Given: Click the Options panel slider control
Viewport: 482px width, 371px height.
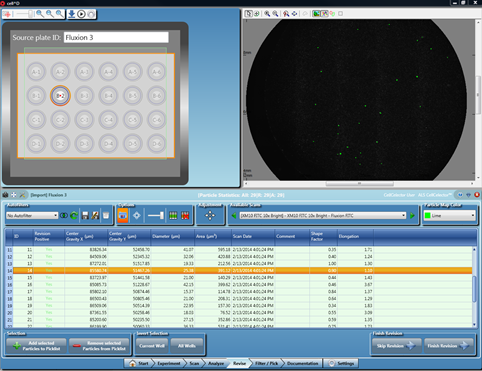Looking at the screenshot, I should click(x=156, y=216).
